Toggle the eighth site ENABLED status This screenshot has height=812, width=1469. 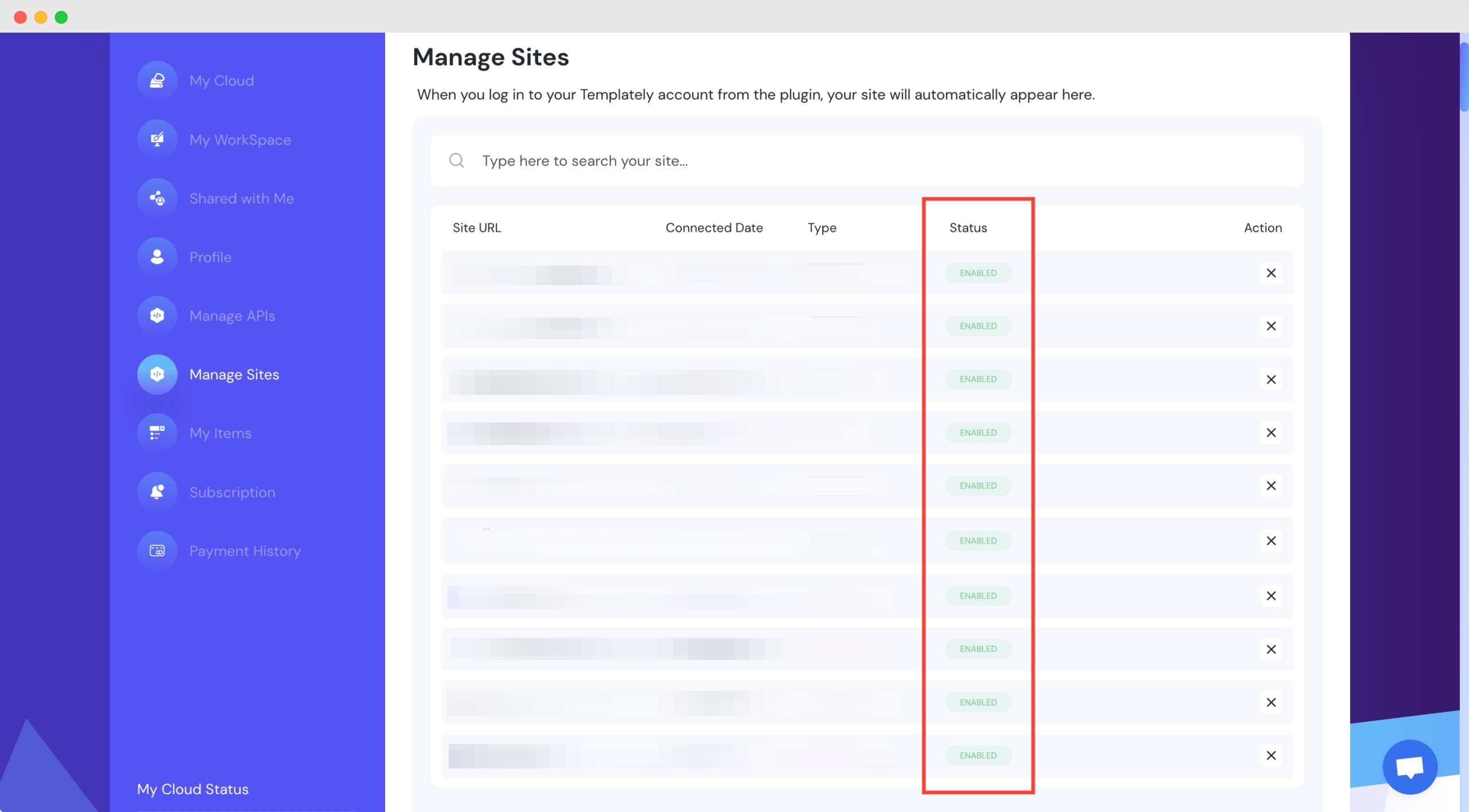(x=978, y=648)
